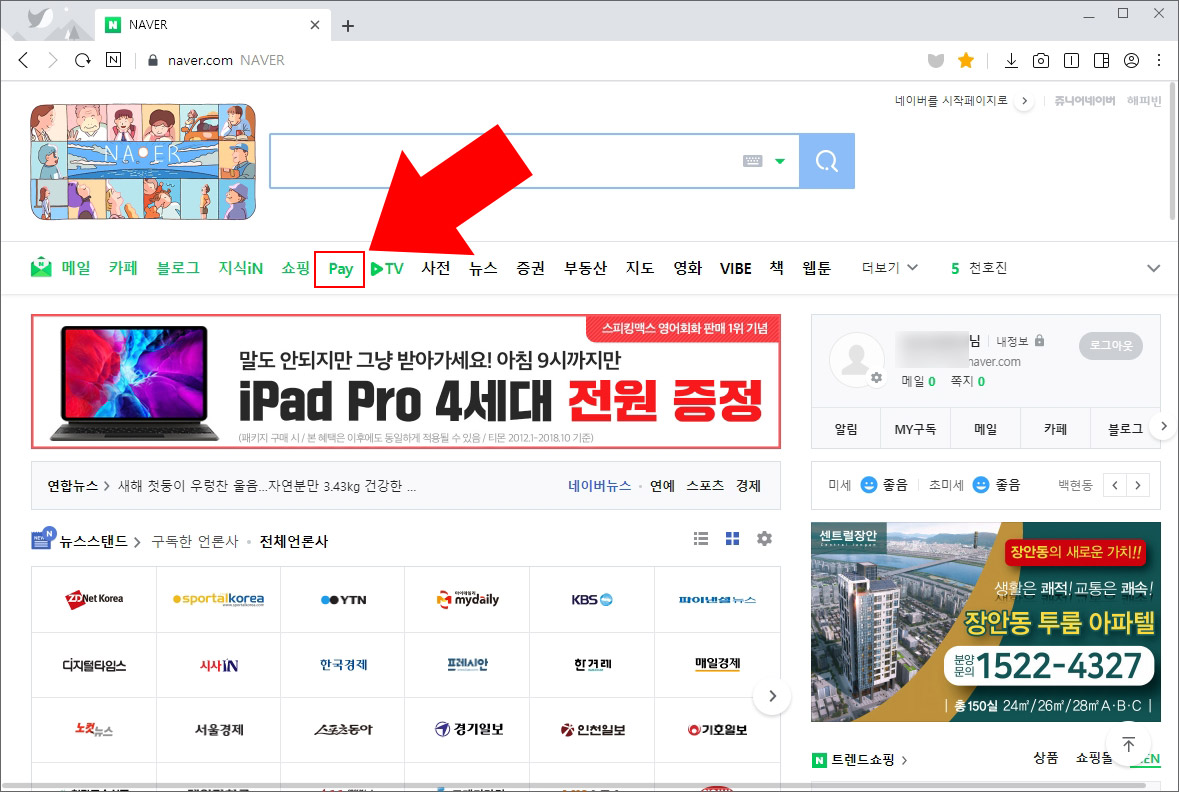
Task: Open 쇼핑 service
Action: click(x=296, y=268)
